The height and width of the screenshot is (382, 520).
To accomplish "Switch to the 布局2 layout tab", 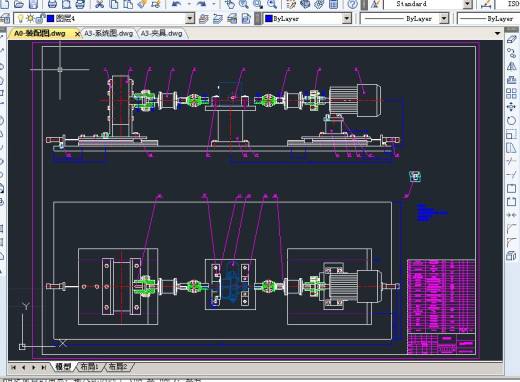I will click(118, 367).
